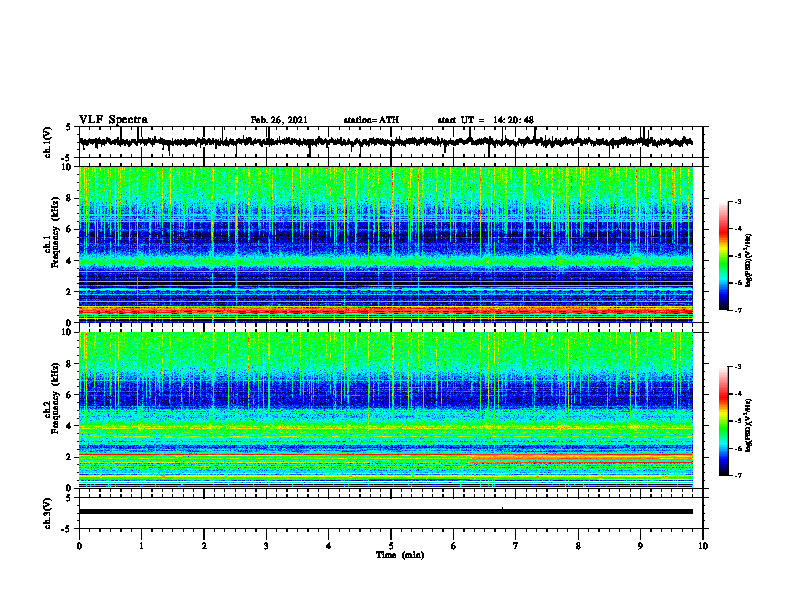
Task: Click the ch.1 colorbar log(PSD) unit label
Action: [x=749, y=260]
